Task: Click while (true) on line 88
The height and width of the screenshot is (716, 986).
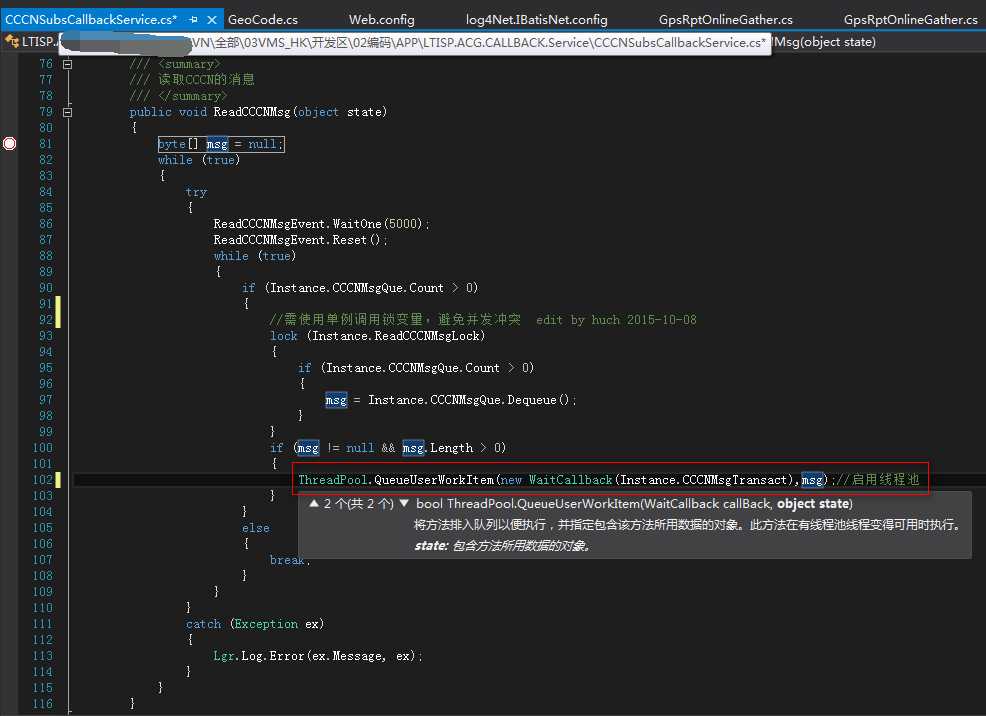Action: [255, 256]
